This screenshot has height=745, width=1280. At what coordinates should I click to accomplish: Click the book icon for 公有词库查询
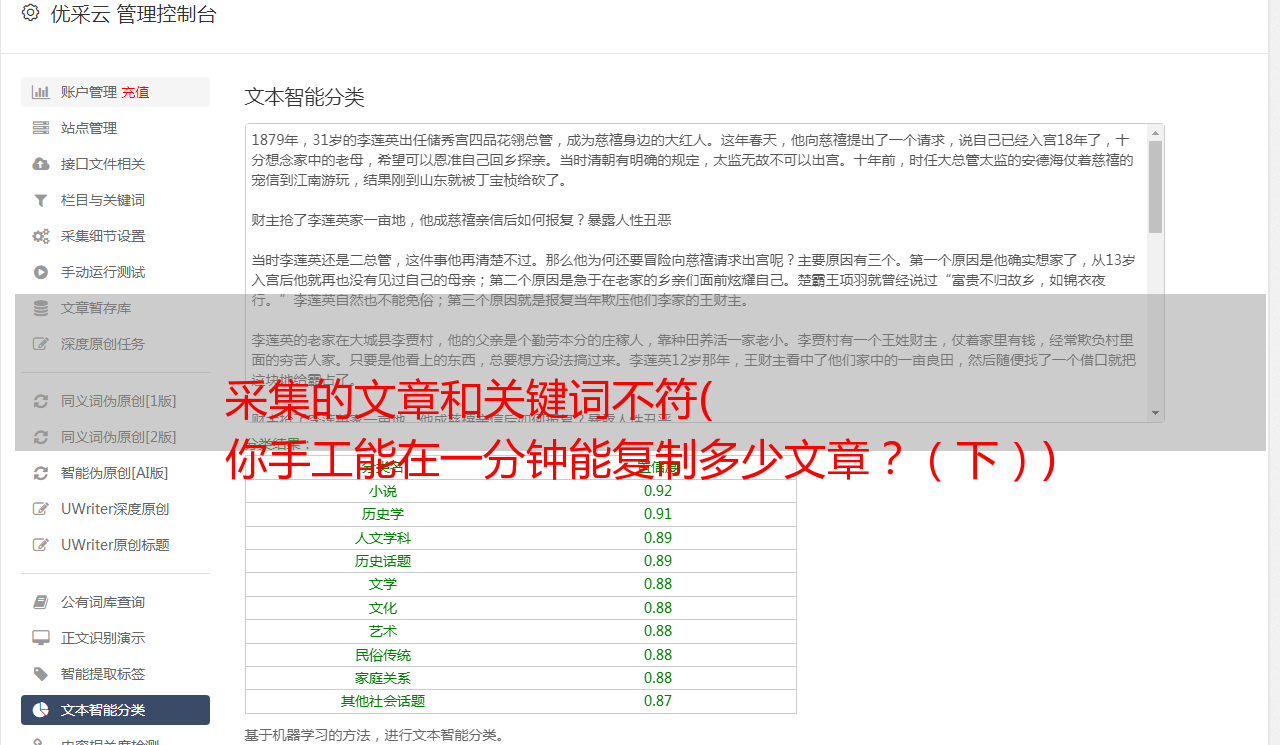pos(41,602)
